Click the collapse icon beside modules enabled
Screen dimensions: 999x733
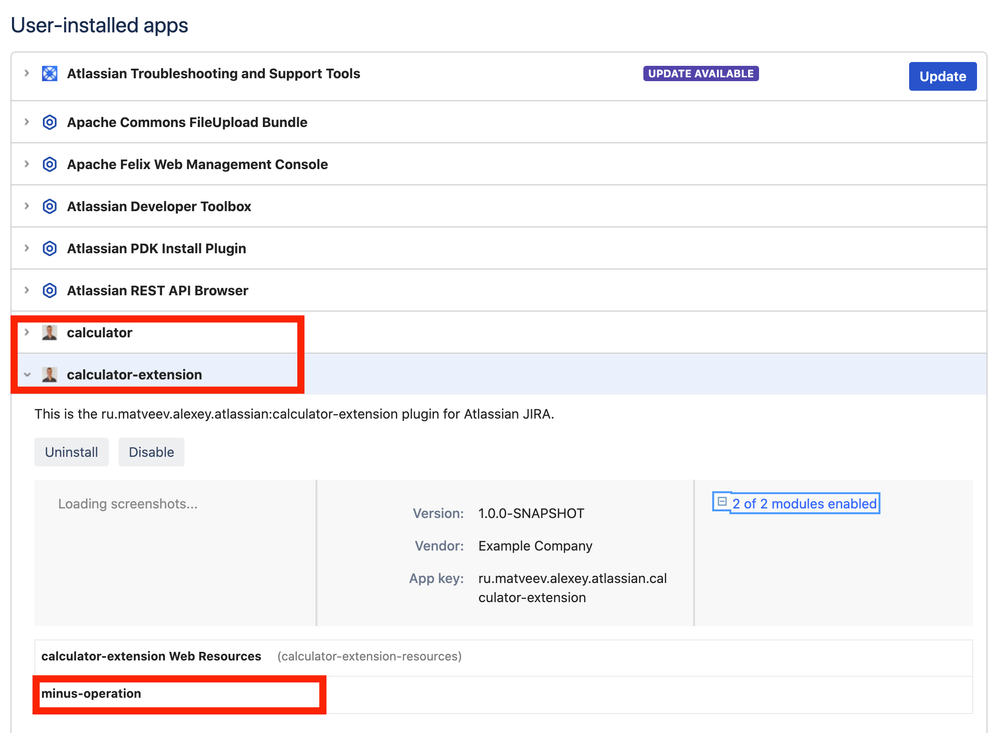coord(722,502)
